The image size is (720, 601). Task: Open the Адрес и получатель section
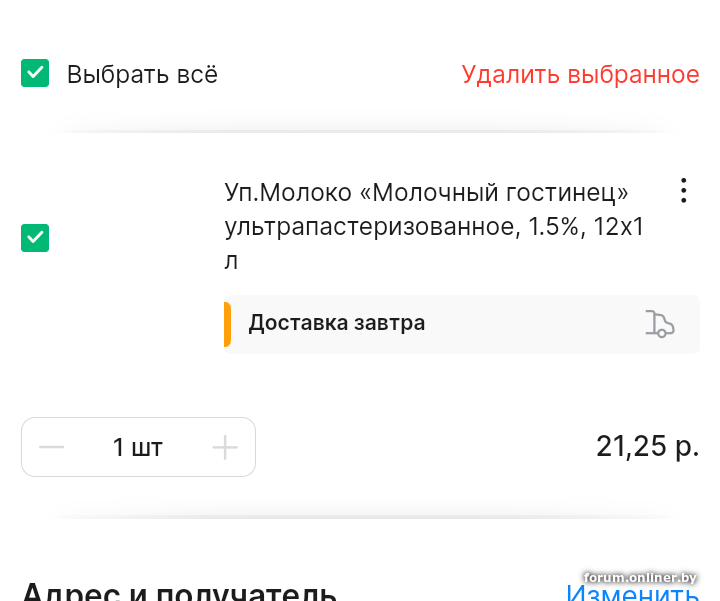click(179, 591)
